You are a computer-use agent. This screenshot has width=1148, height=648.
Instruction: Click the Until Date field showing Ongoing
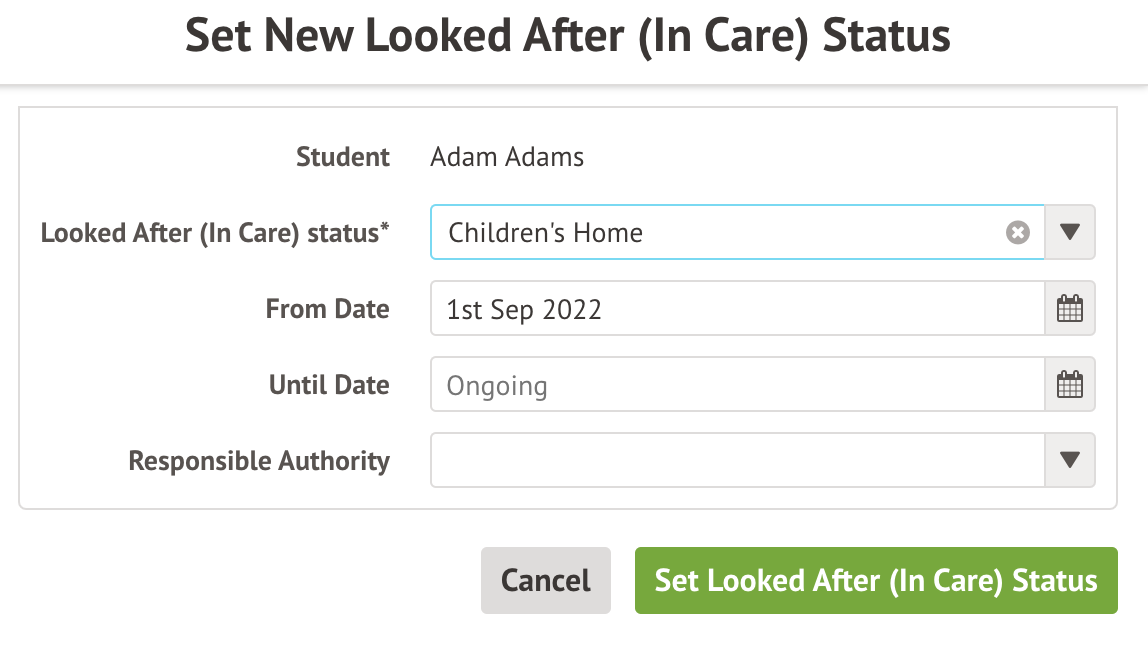click(x=737, y=385)
